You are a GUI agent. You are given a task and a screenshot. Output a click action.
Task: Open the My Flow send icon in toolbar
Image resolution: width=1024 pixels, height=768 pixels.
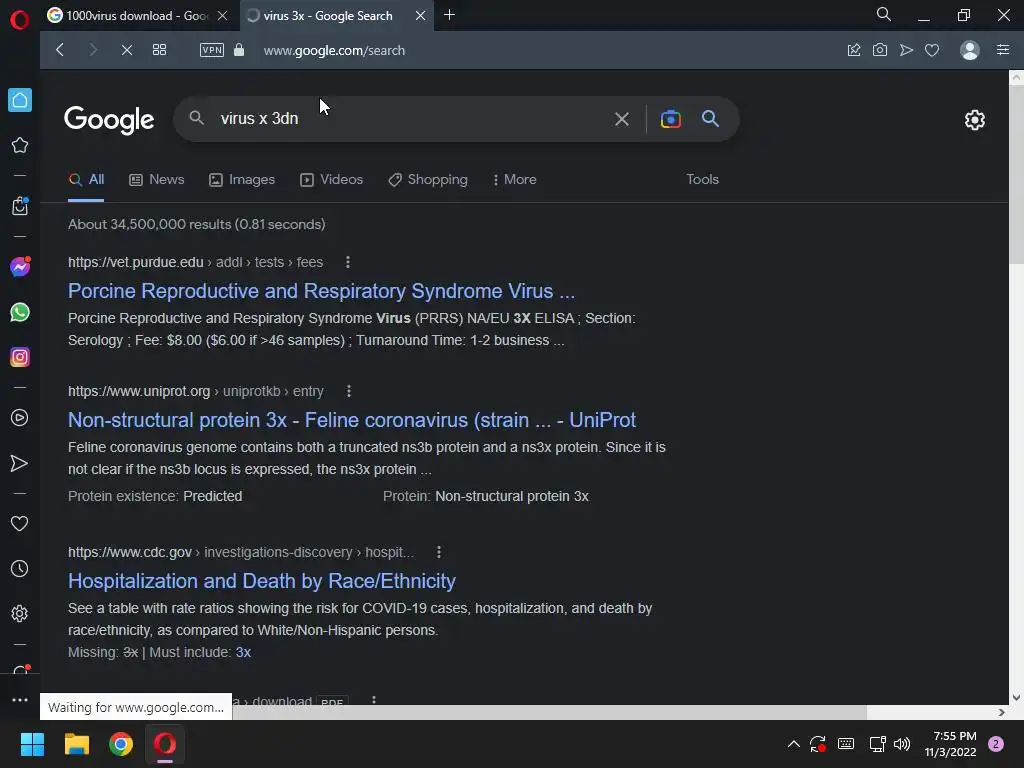coord(906,50)
